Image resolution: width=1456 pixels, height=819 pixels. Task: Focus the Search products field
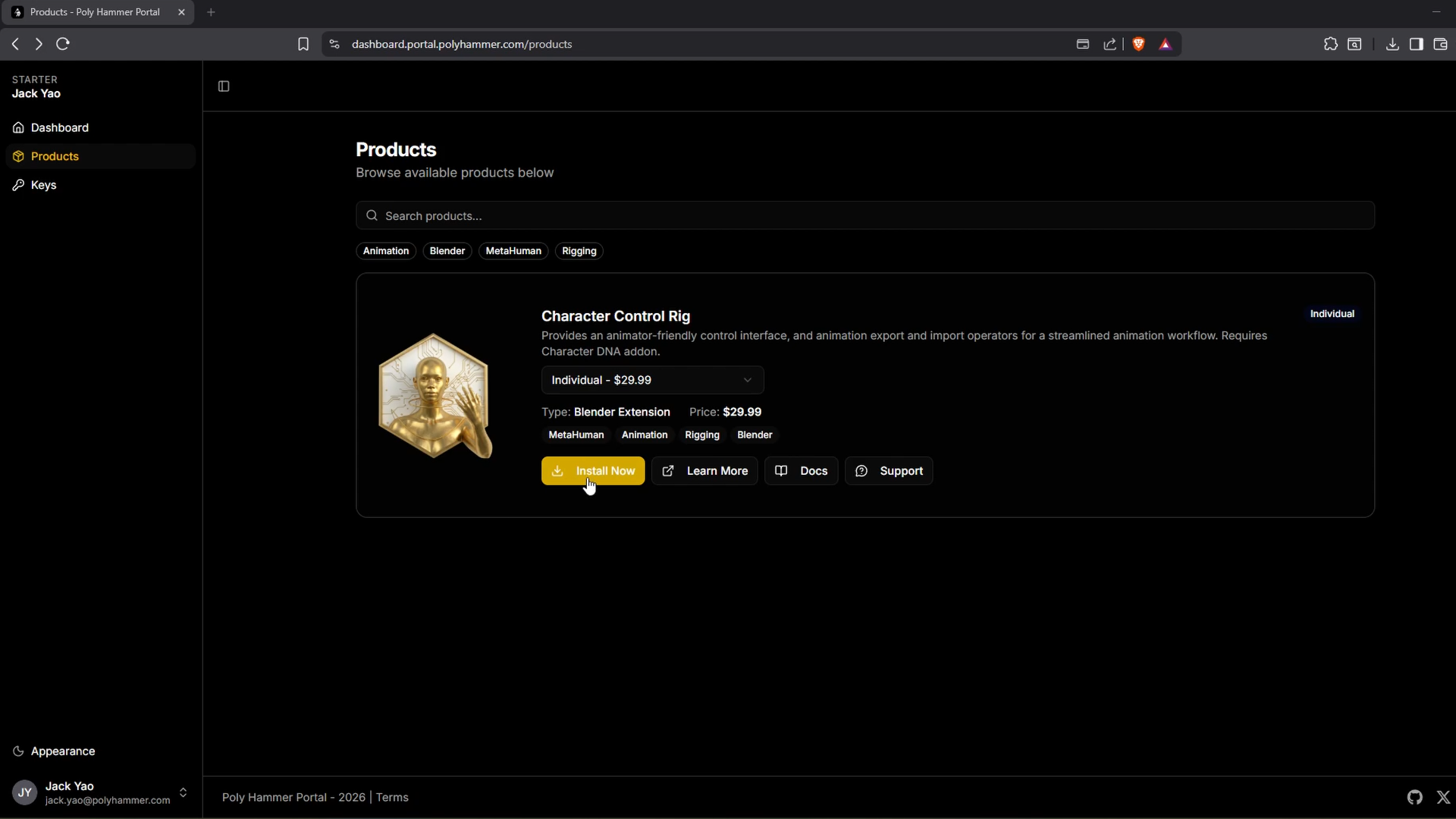(865, 216)
